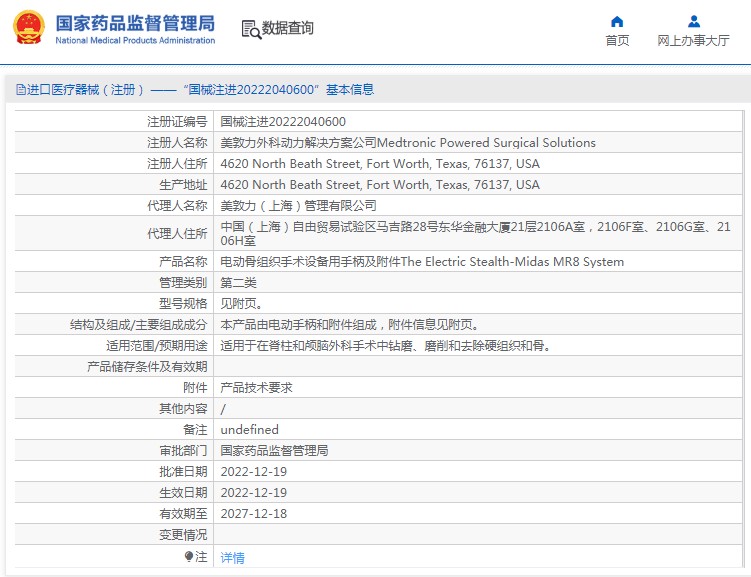Click 国家药品监督管理局 approval department value

(x=274, y=451)
